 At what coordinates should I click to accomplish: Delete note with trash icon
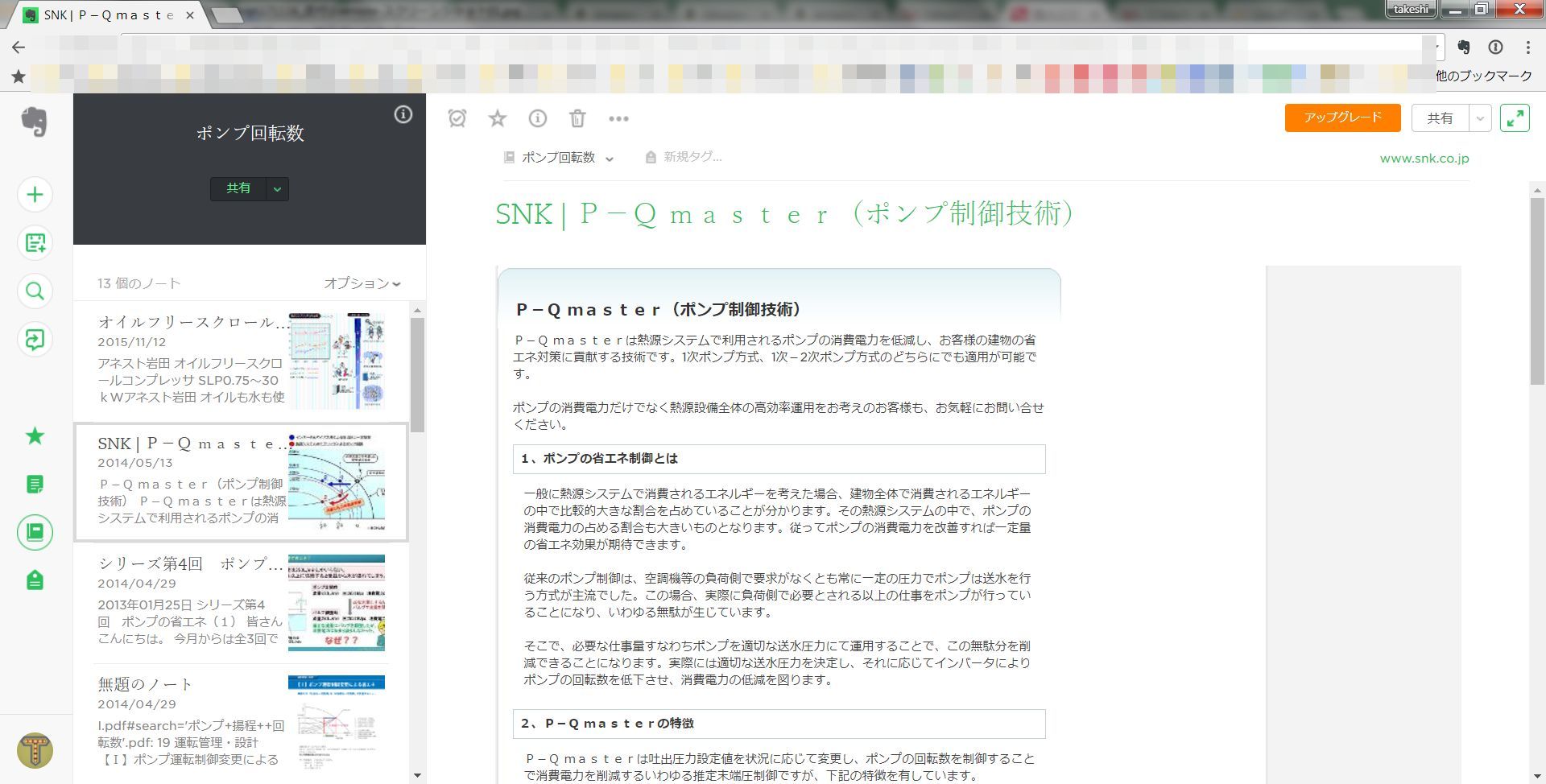[x=577, y=118]
